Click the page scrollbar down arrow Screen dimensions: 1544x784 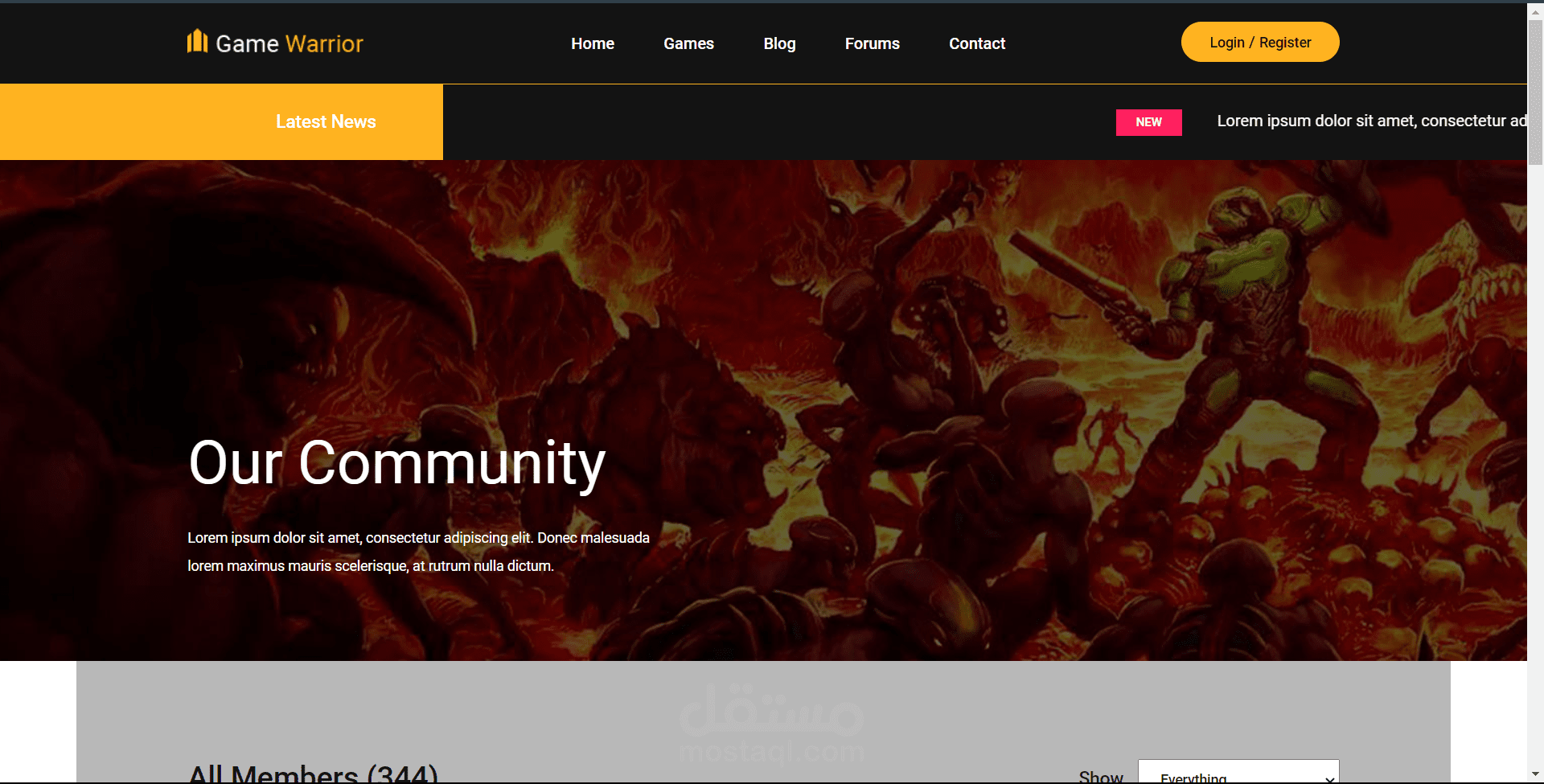click(1535, 774)
